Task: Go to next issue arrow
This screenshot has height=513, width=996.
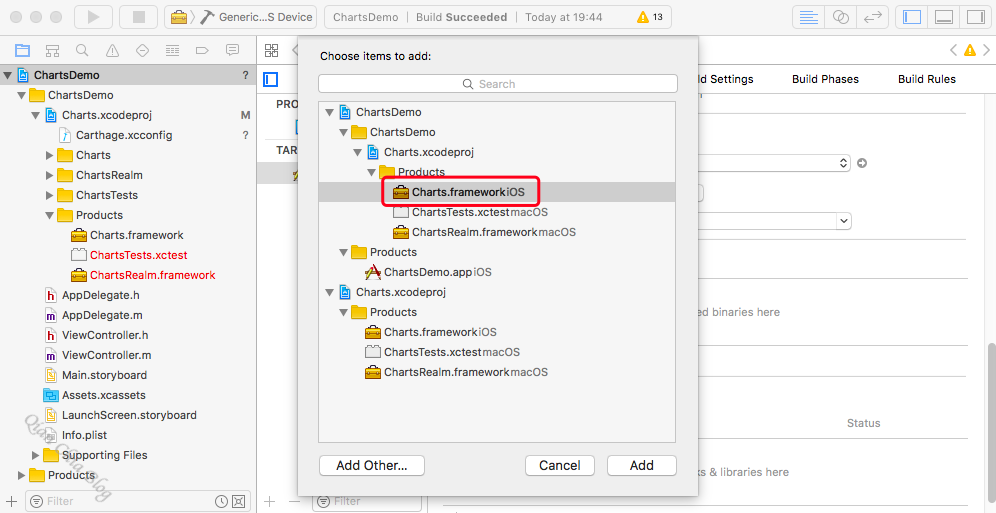Action: tap(986, 50)
